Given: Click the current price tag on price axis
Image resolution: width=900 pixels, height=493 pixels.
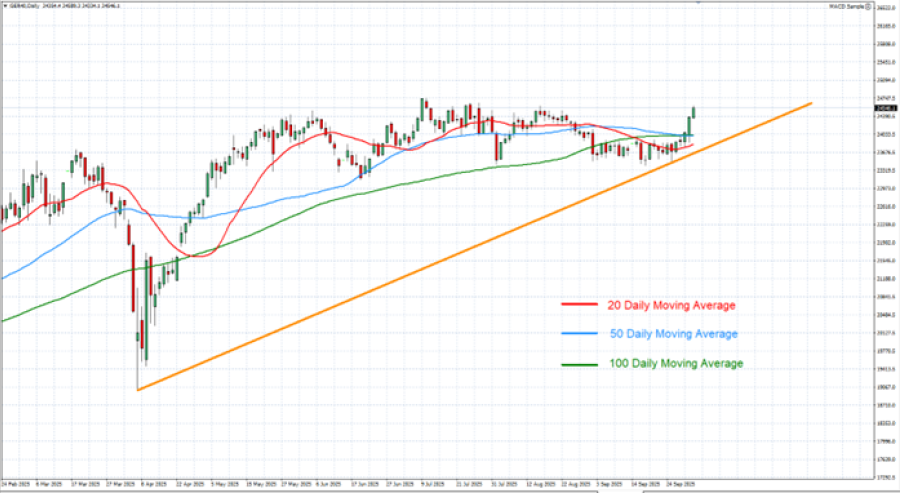Looking at the screenshot, I should (883, 108).
